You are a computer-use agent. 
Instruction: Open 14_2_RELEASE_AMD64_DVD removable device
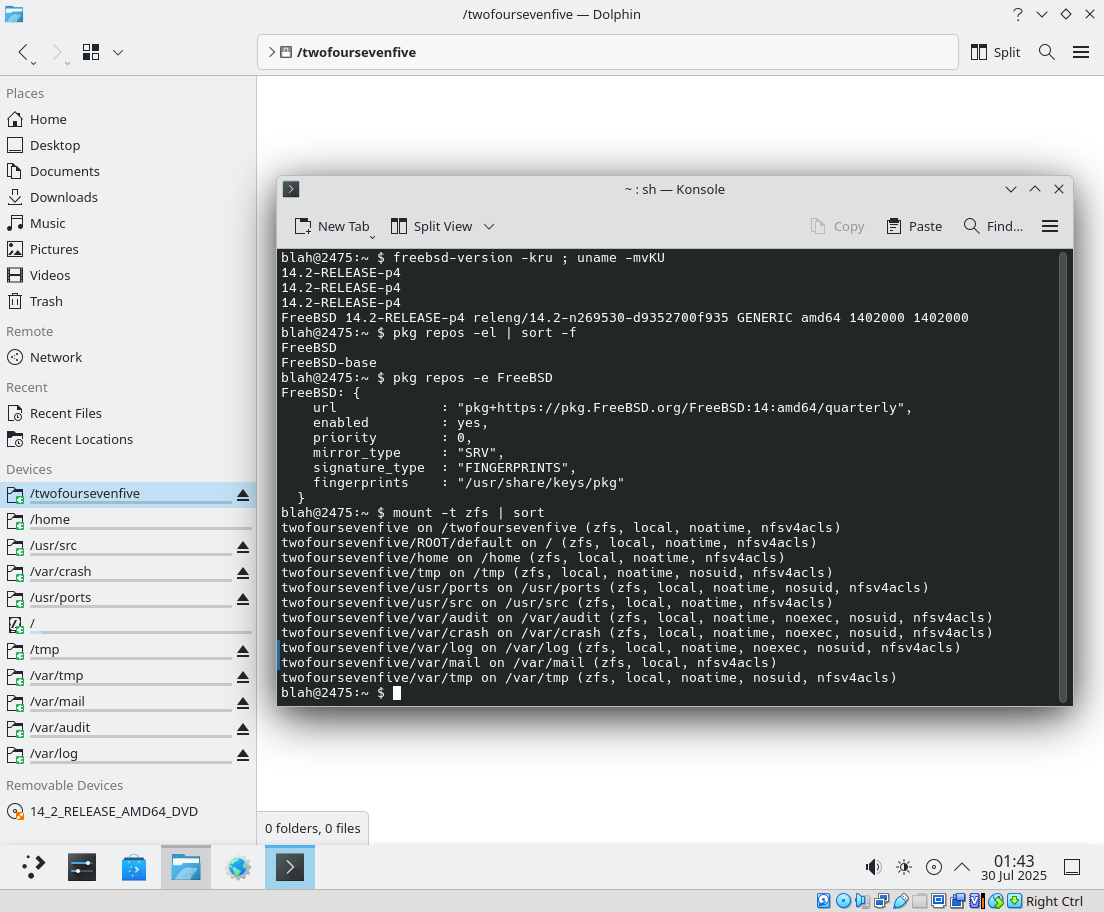pos(127,811)
